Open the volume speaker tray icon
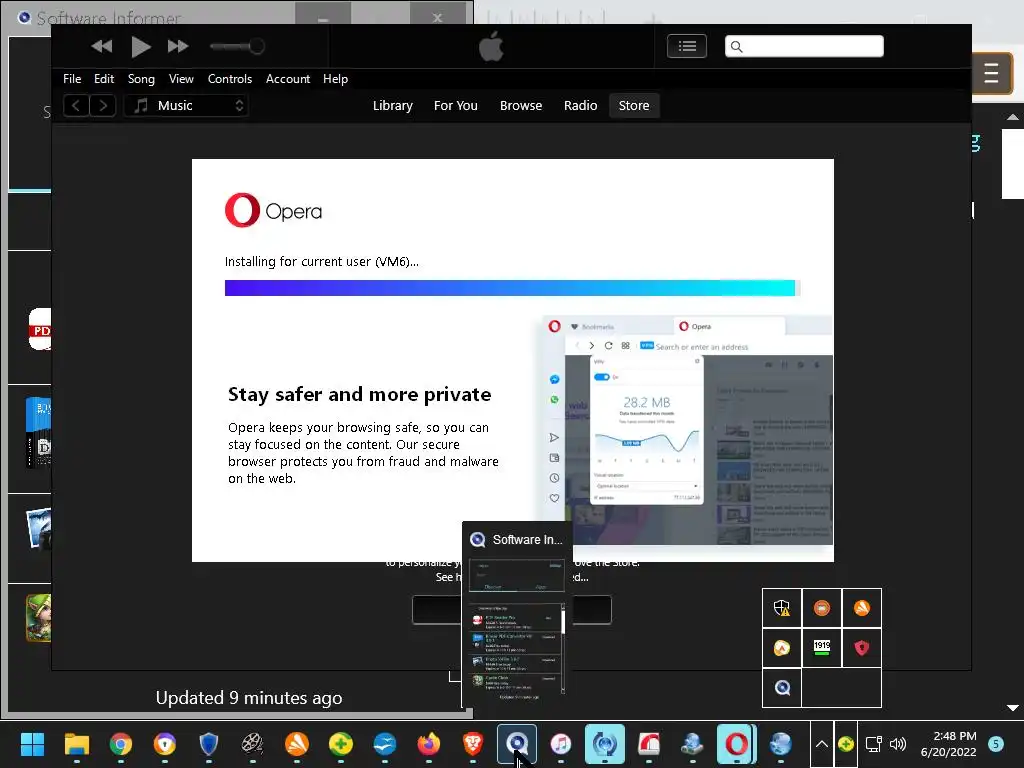The image size is (1024, 768). coord(899,744)
